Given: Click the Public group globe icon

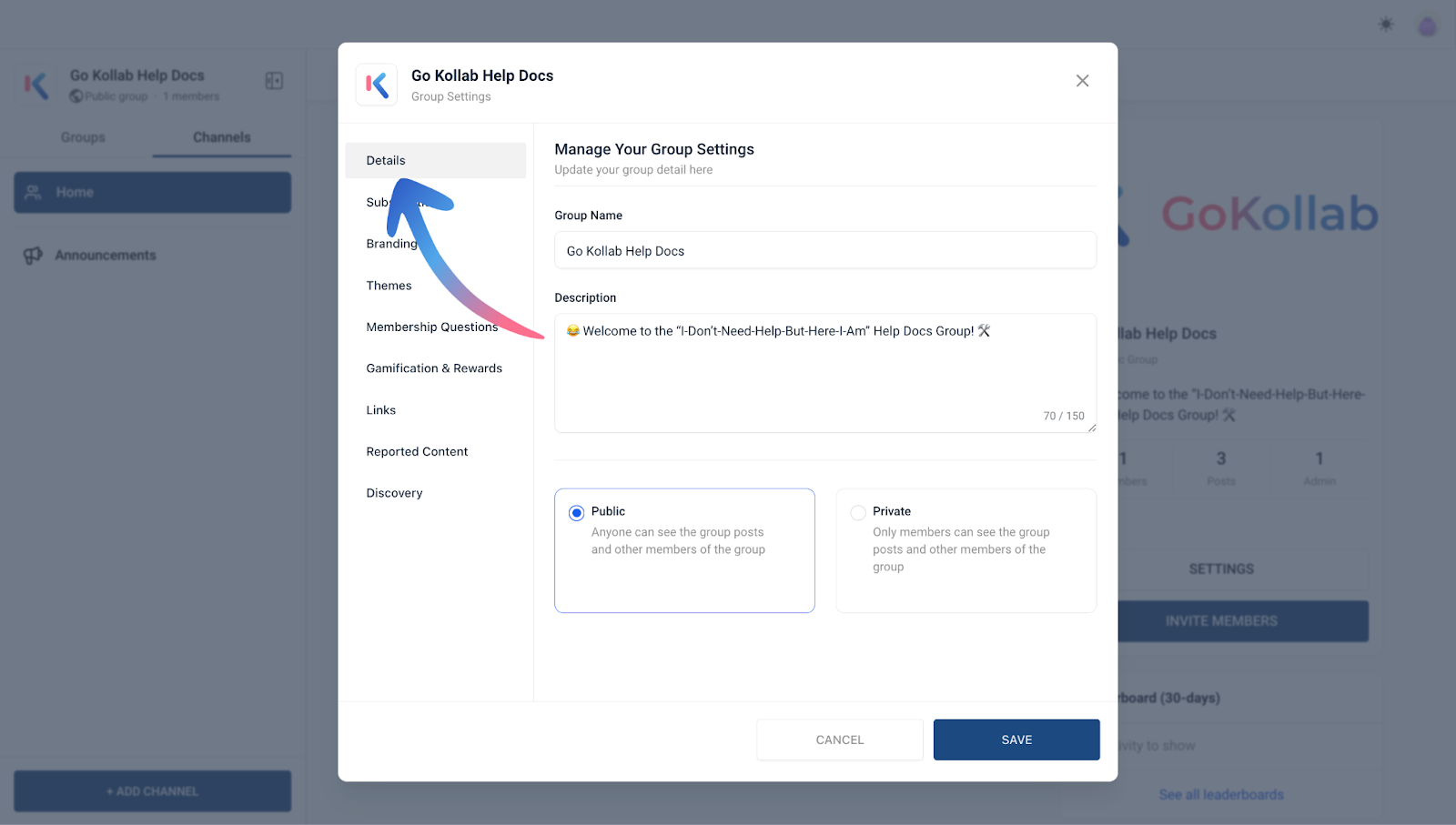Looking at the screenshot, I should (76, 96).
